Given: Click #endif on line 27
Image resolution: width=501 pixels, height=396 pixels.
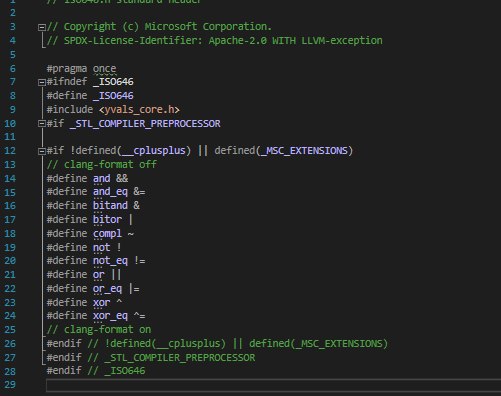Looking at the screenshot, I should coord(64,357).
